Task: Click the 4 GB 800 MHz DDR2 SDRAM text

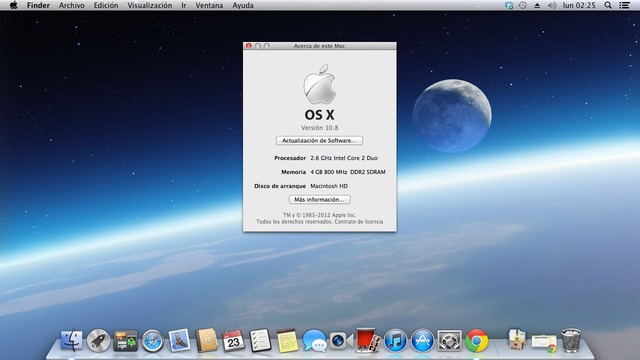Action: (348, 172)
